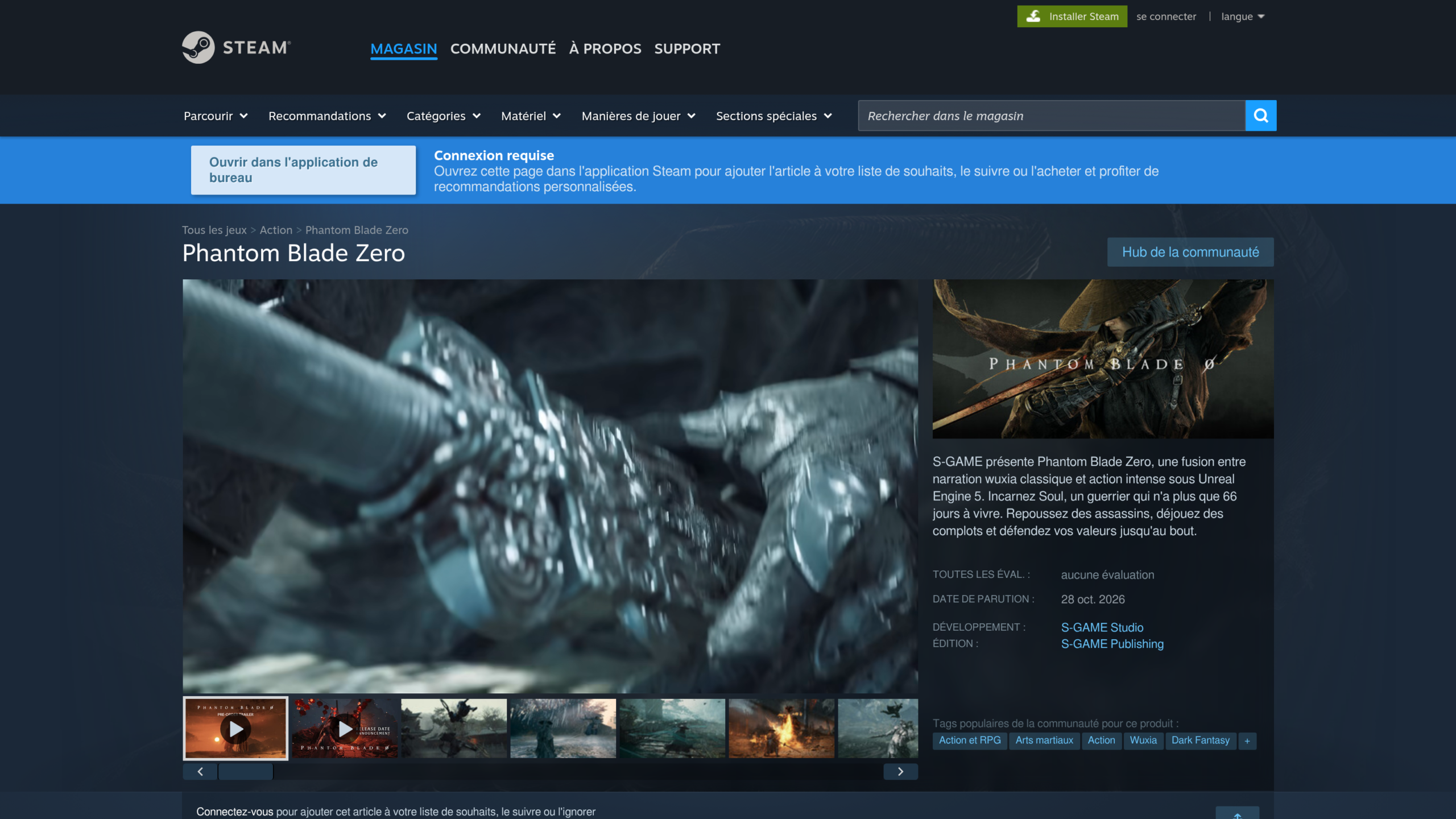Viewport: 1456px width, 819px height.
Task: Click the S-GAME Studio developer link
Action: 1102,627
